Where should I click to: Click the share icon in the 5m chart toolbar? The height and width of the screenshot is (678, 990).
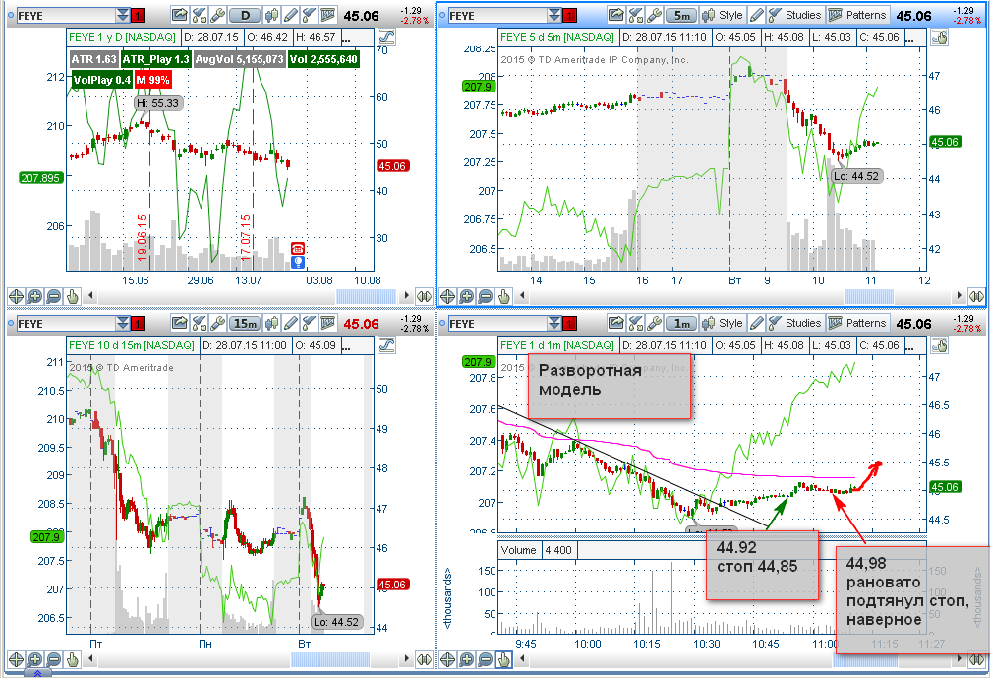616,15
